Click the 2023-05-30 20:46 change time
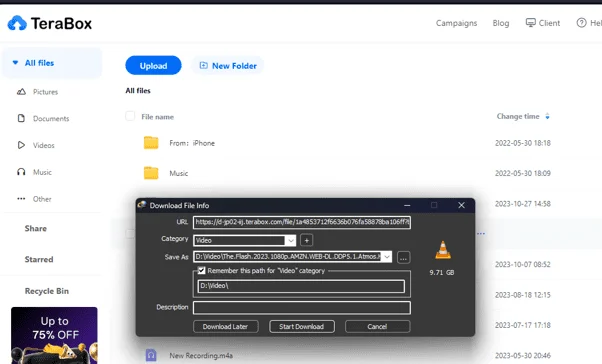602x364 pixels. pyautogui.click(x=523, y=356)
